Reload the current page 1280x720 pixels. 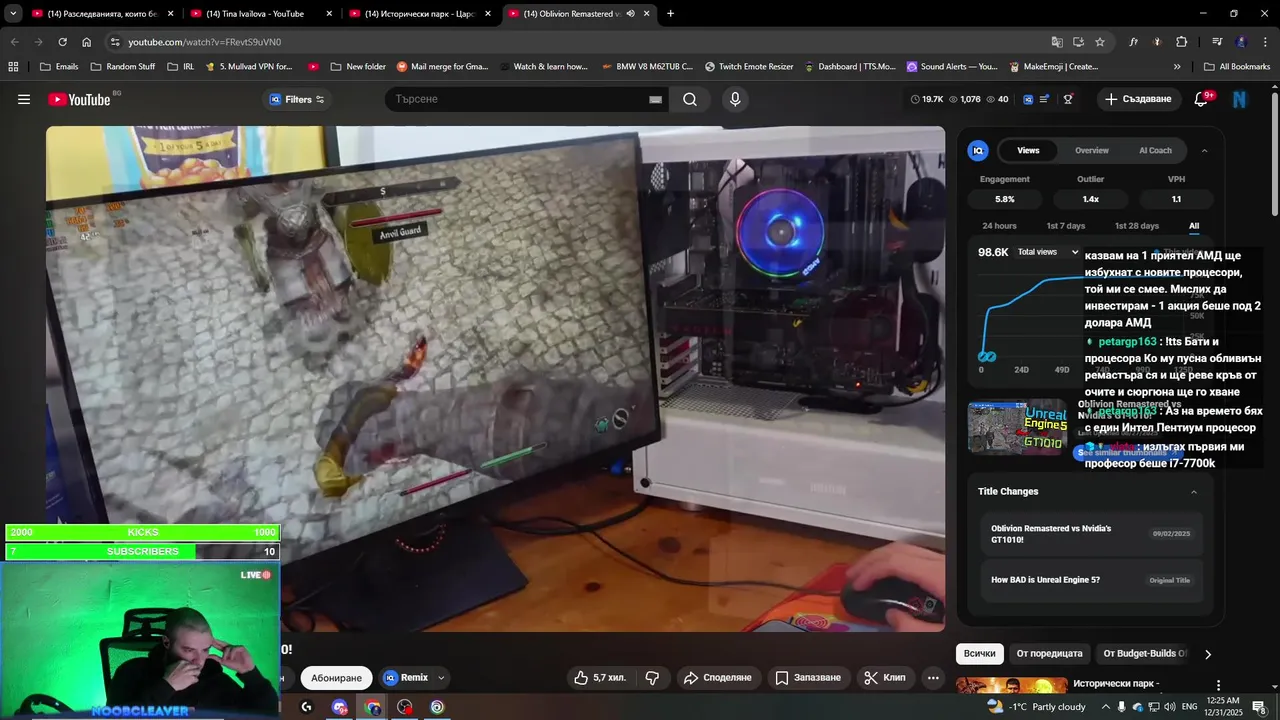pyautogui.click(x=62, y=42)
